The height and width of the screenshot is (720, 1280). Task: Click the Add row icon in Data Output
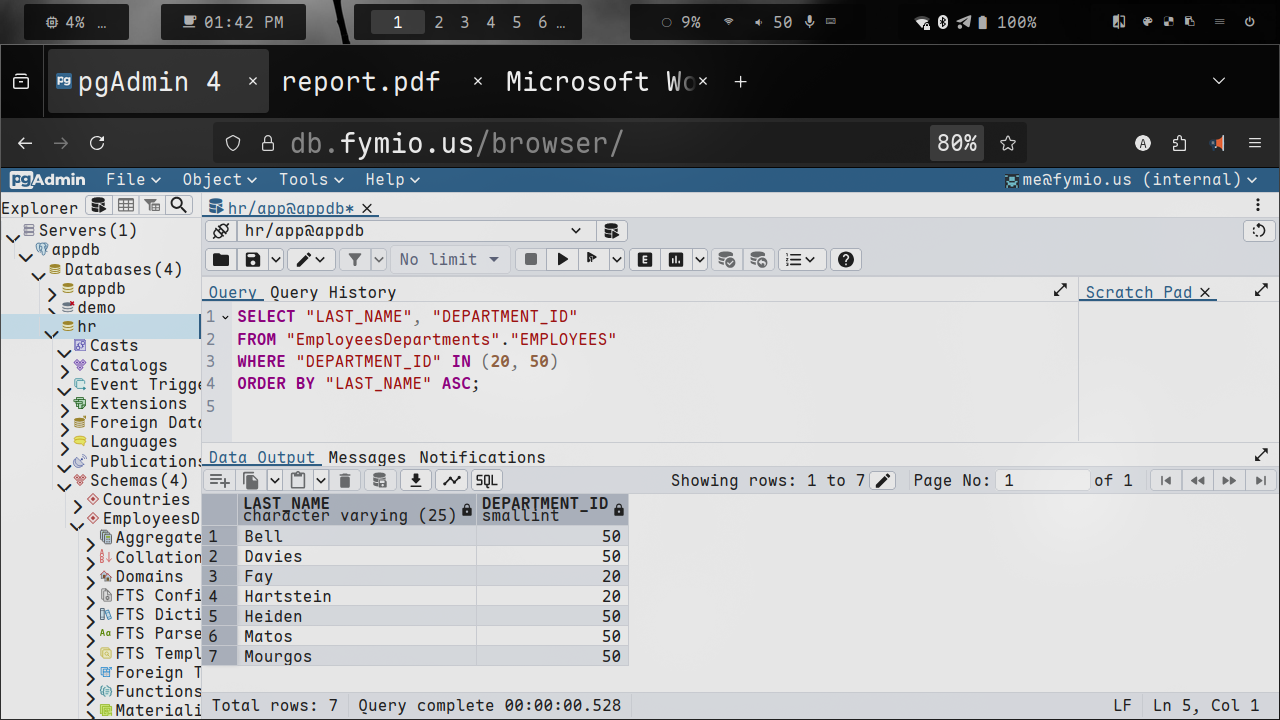(219, 481)
